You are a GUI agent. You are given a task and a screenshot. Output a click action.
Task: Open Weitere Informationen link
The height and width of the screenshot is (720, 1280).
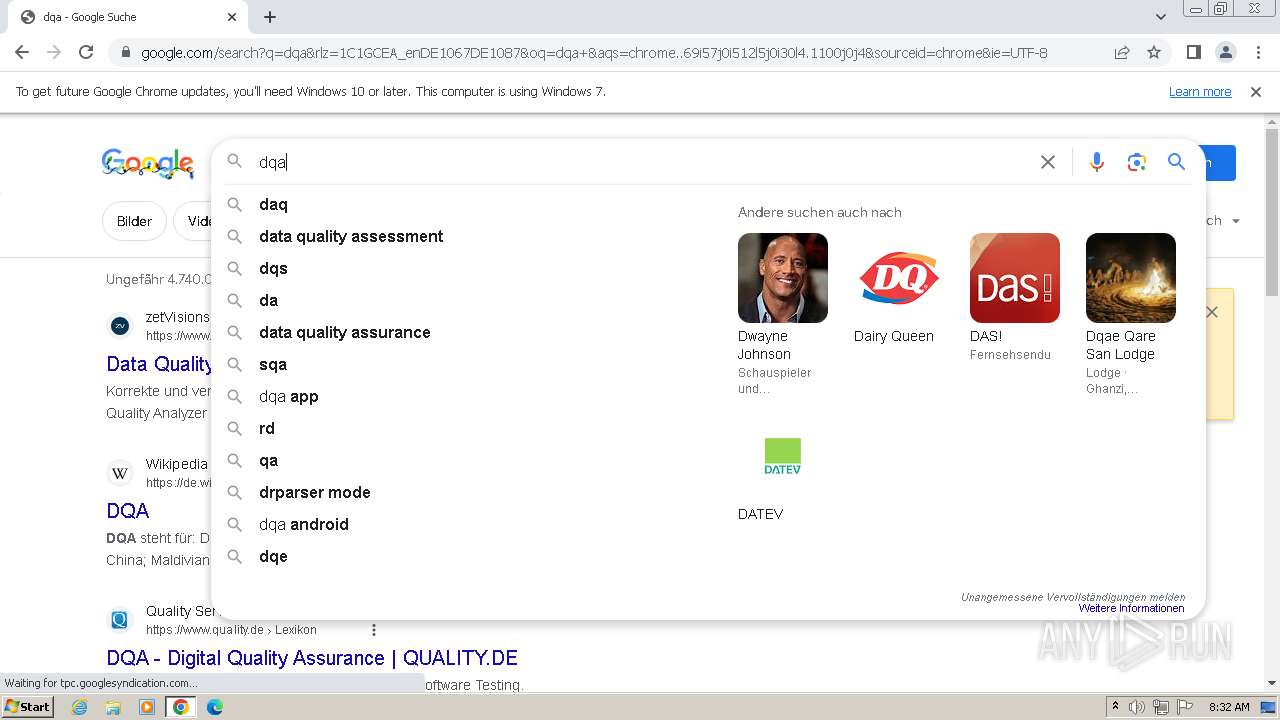point(1131,608)
